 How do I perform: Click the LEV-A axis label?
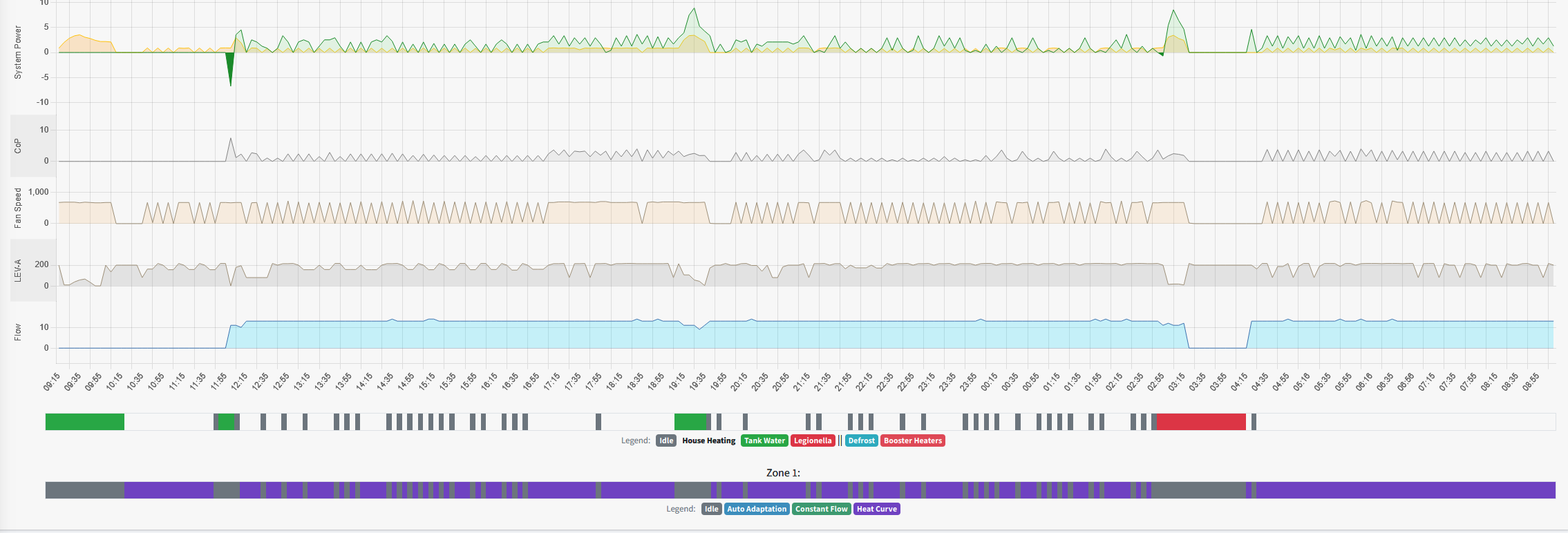click(18, 271)
